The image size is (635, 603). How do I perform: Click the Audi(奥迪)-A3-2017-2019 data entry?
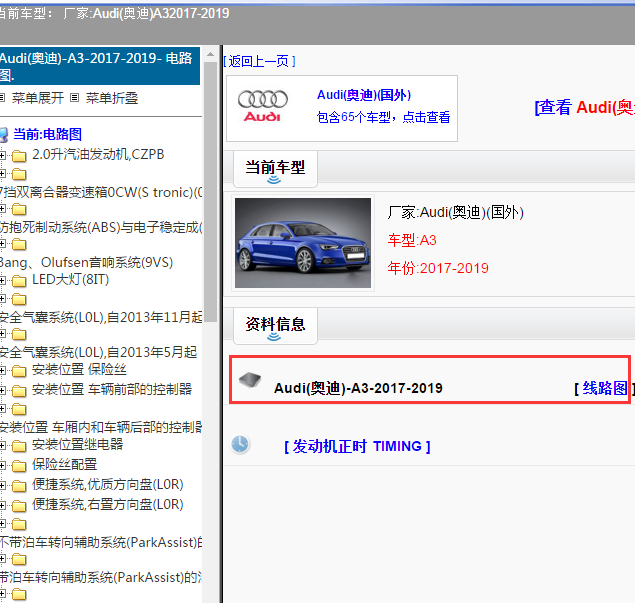tap(358, 388)
